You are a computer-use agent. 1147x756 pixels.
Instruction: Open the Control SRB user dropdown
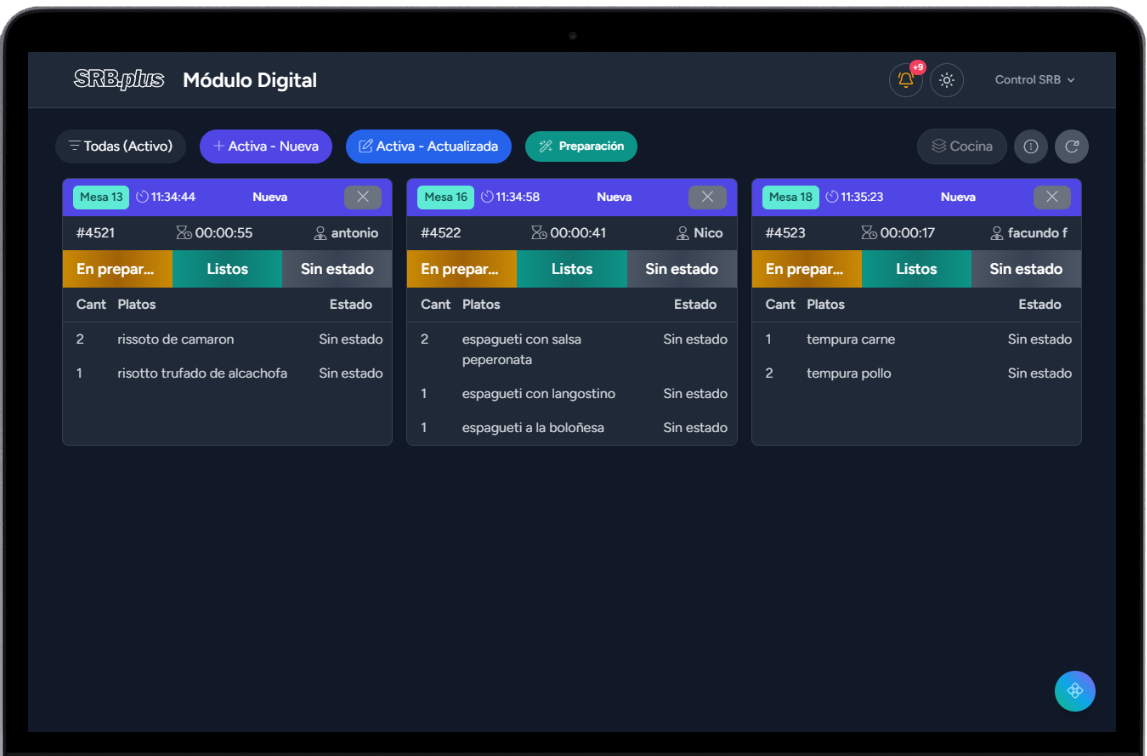point(1034,80)
